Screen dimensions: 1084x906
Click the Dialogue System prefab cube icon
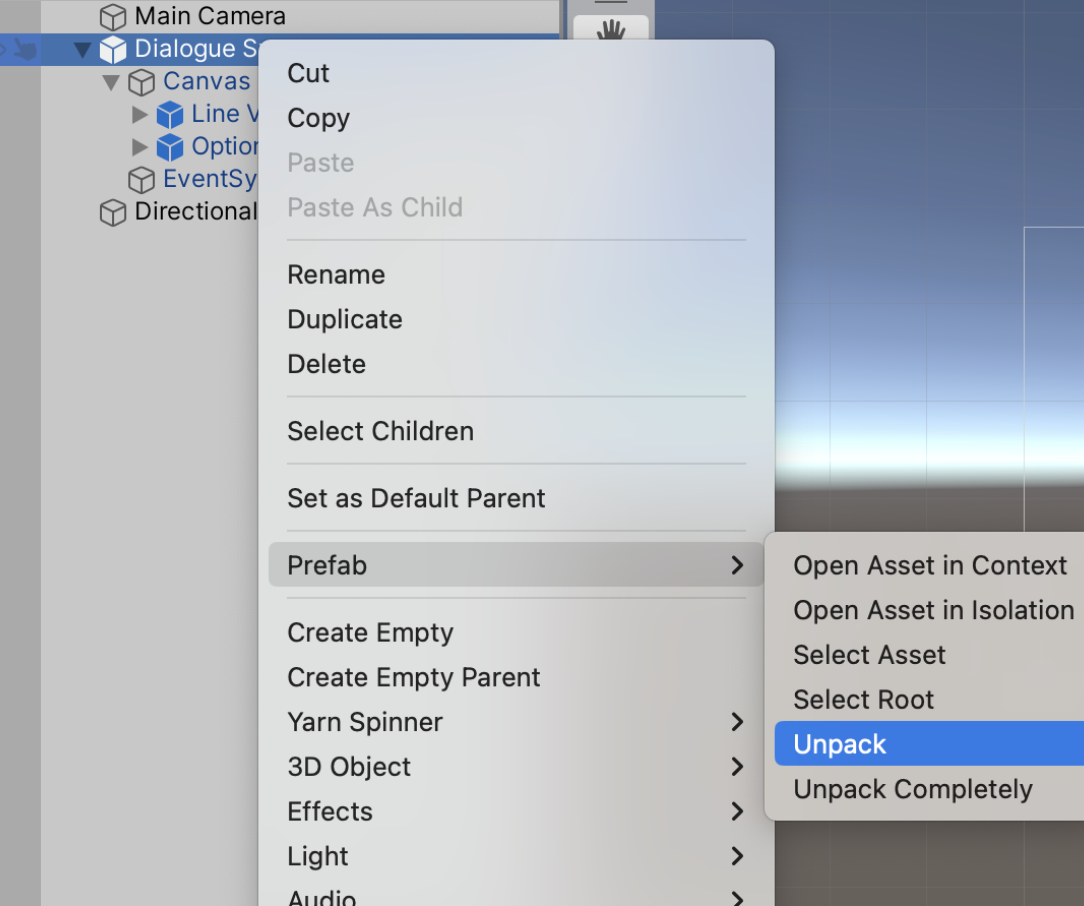click(x=114, y=49)
